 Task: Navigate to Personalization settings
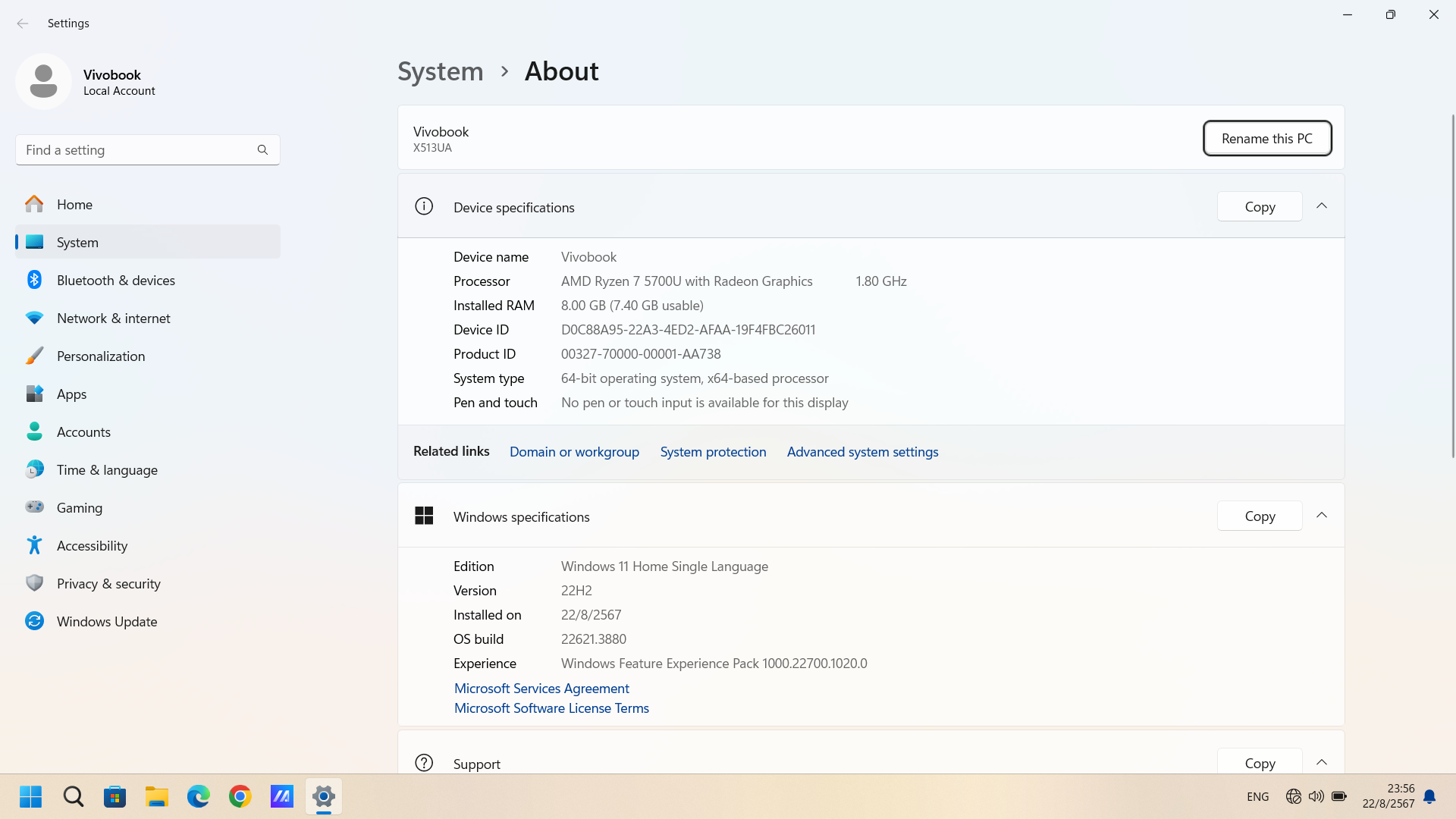click(148, 356)
